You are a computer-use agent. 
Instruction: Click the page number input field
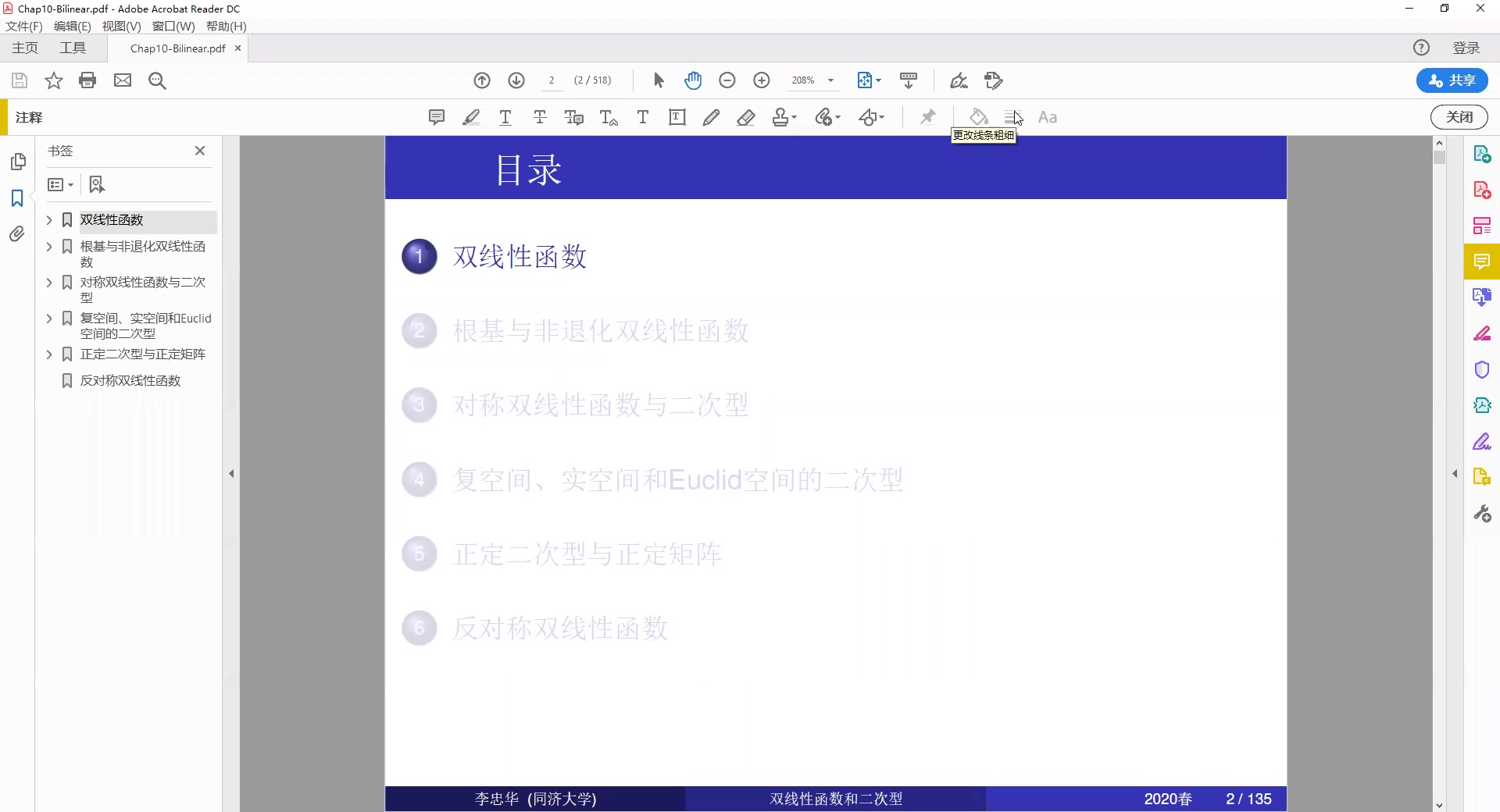(x=552, y=80)
